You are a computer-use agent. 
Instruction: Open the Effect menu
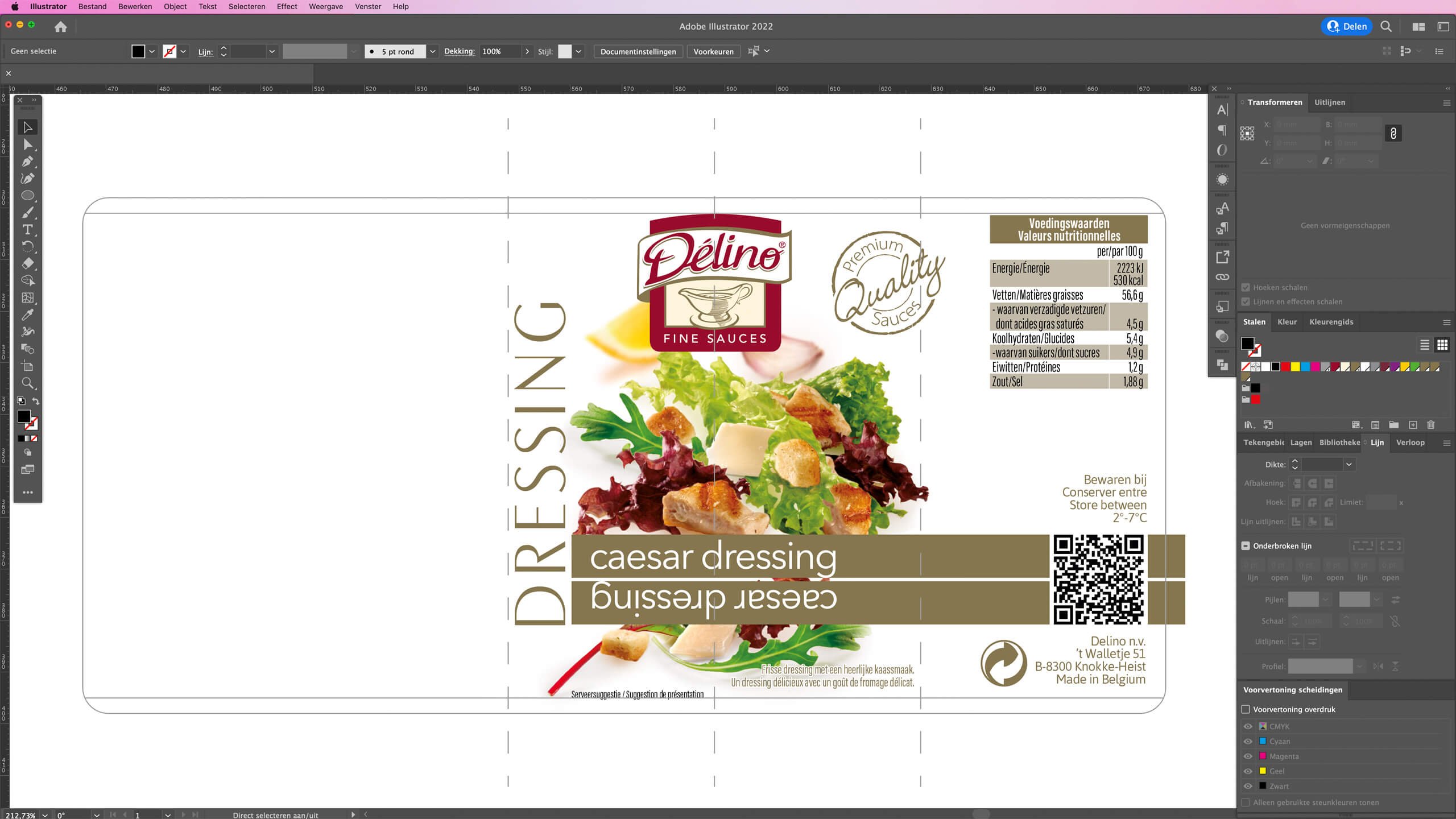tap(287, 7)
